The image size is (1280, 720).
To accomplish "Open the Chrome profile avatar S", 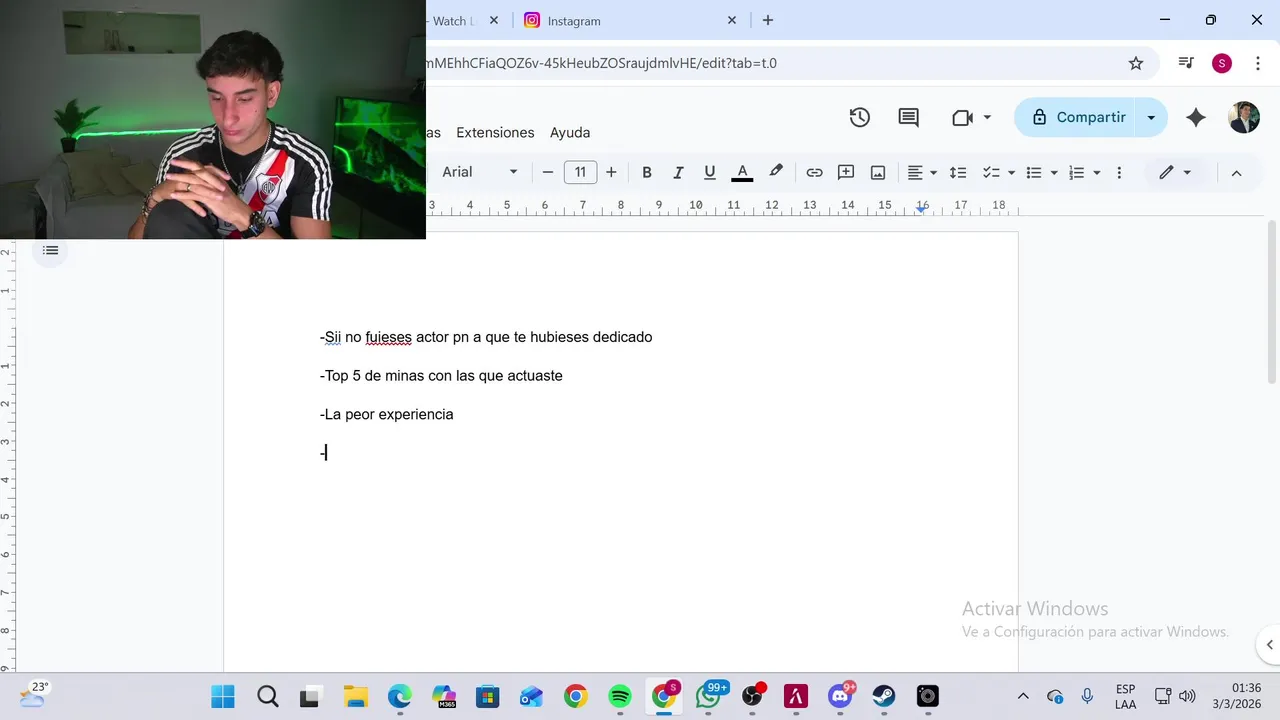I will coord(1221,63).
